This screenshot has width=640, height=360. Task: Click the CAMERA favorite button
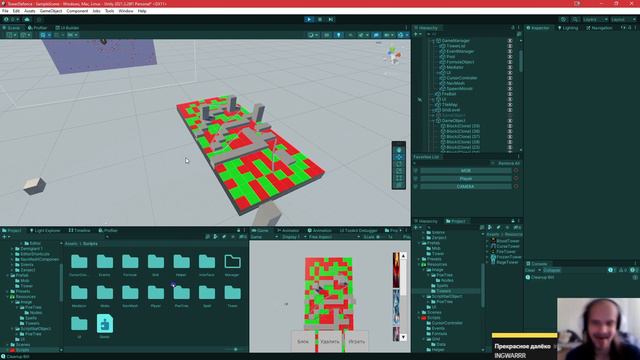click(x=466, y=187)
